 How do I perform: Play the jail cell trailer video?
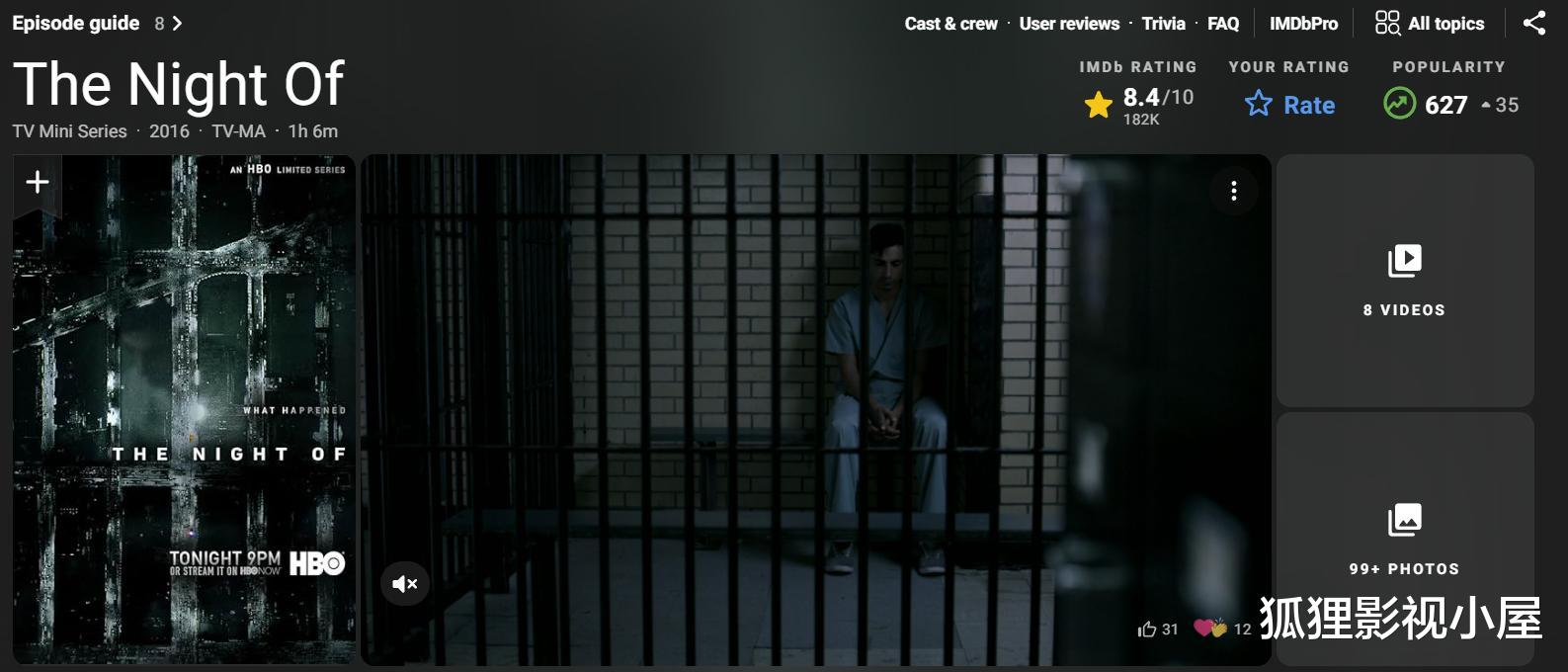tap(815, 409)
